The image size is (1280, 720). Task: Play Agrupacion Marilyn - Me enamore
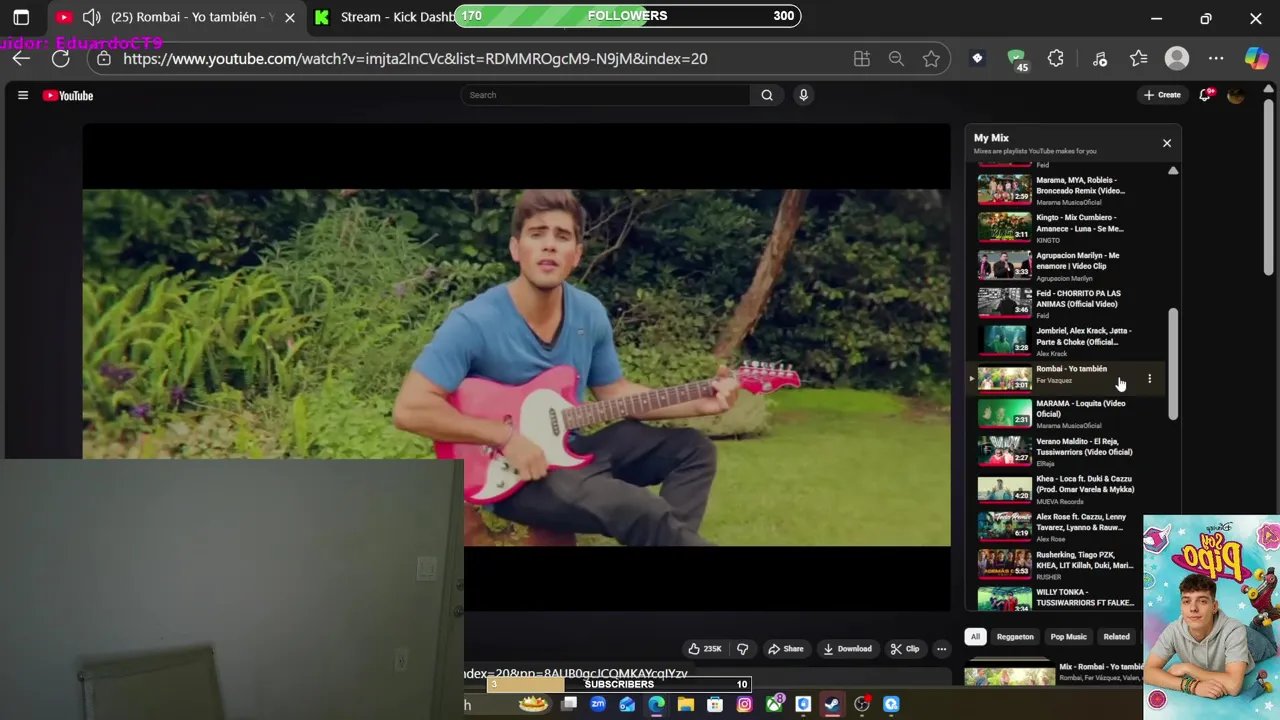point(1067,266)
